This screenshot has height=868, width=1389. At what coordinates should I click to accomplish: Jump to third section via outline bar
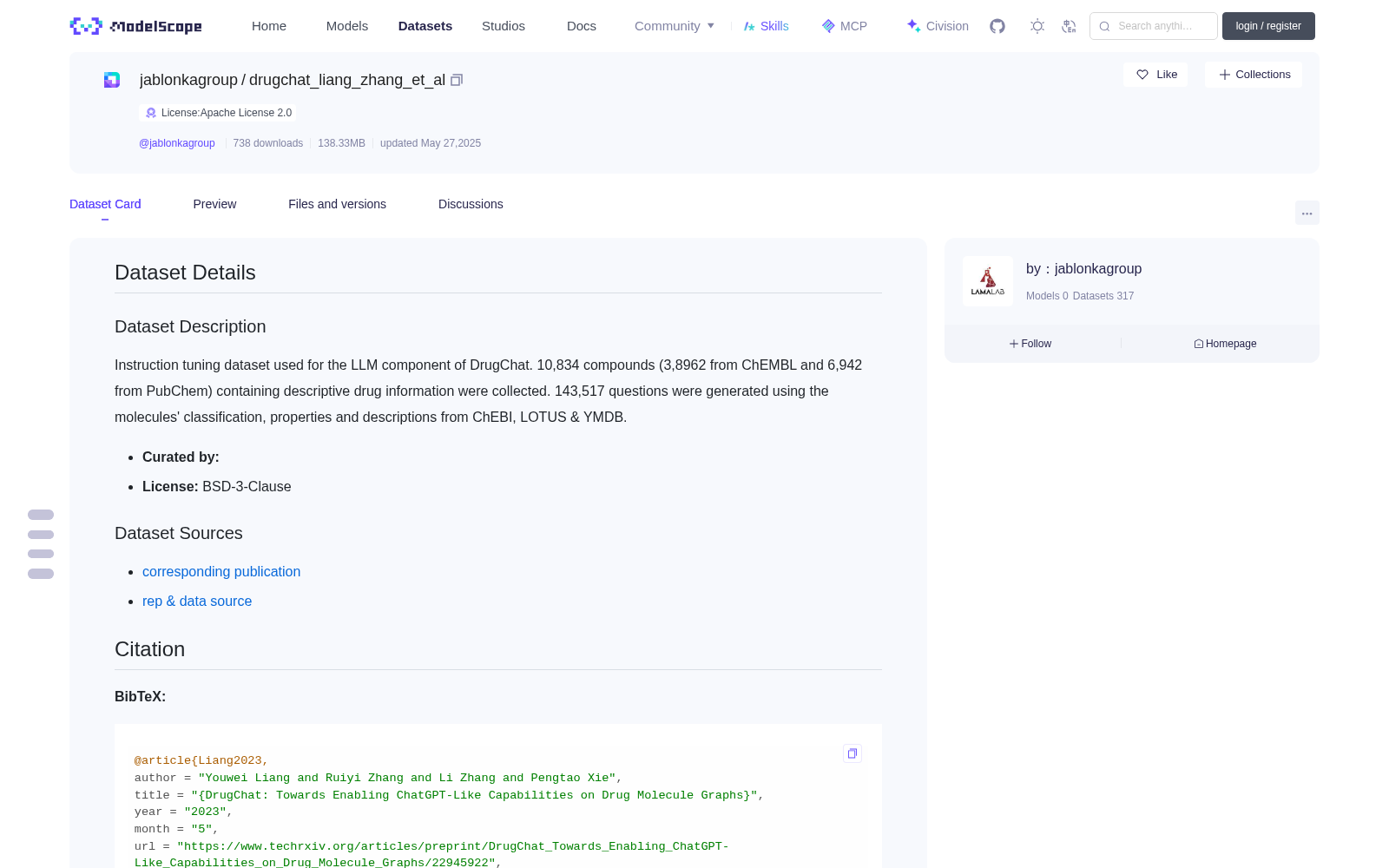click(41, 554)
